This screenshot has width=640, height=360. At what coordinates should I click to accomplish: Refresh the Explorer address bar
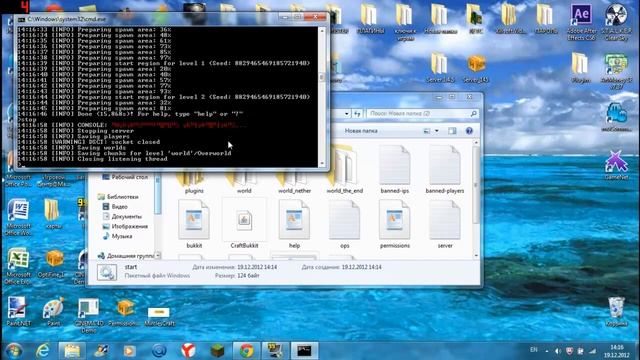[357, 113]
